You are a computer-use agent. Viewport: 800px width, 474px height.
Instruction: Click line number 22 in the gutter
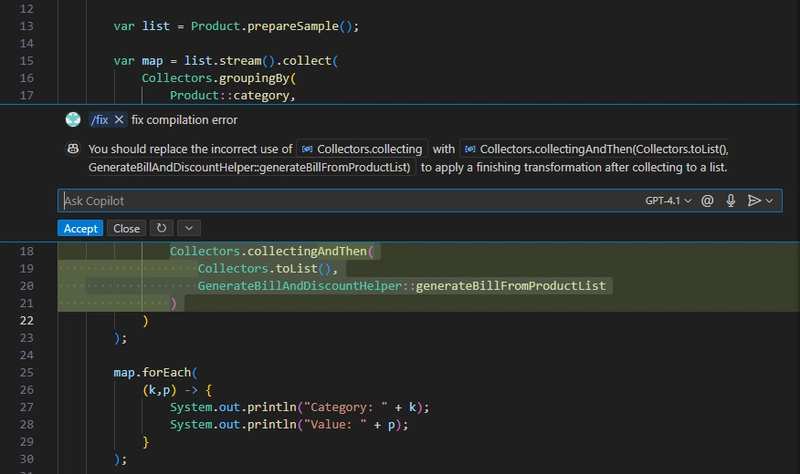tap(27, 320)
